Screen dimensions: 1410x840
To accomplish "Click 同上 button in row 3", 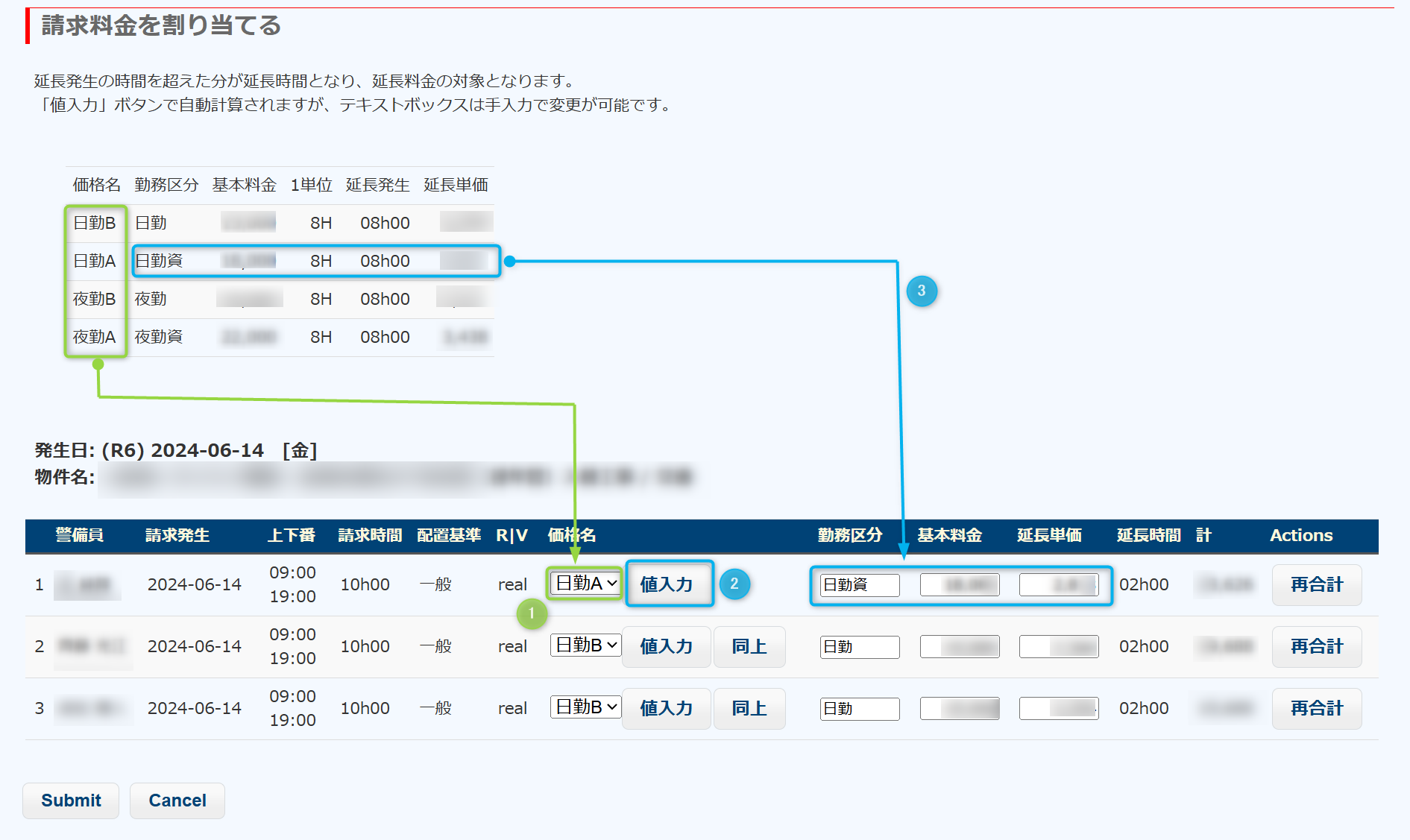I will (749, 708).
